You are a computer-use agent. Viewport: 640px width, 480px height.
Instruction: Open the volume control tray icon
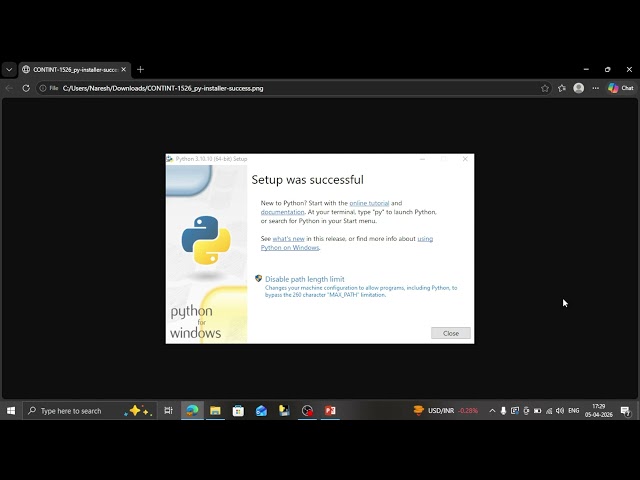560,411
